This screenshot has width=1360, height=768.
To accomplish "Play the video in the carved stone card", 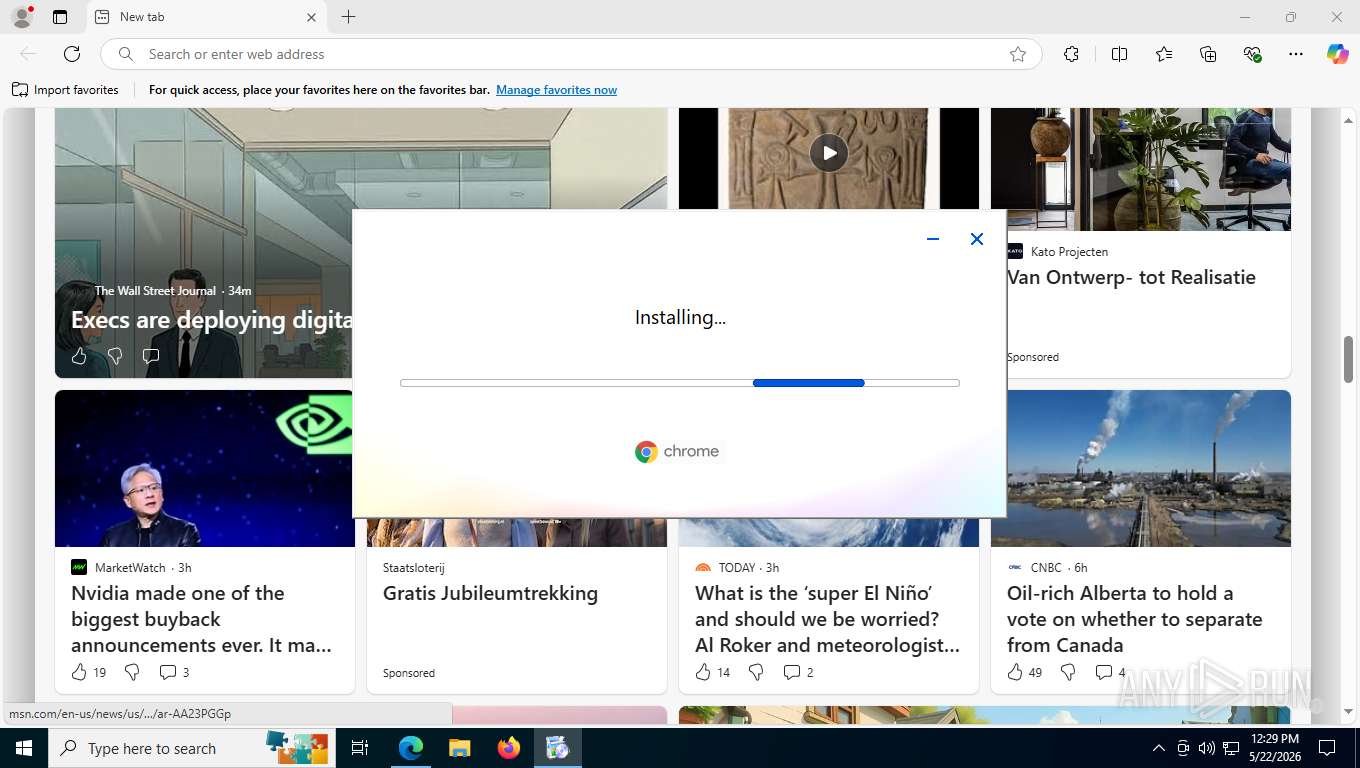I will pos(828,153).
